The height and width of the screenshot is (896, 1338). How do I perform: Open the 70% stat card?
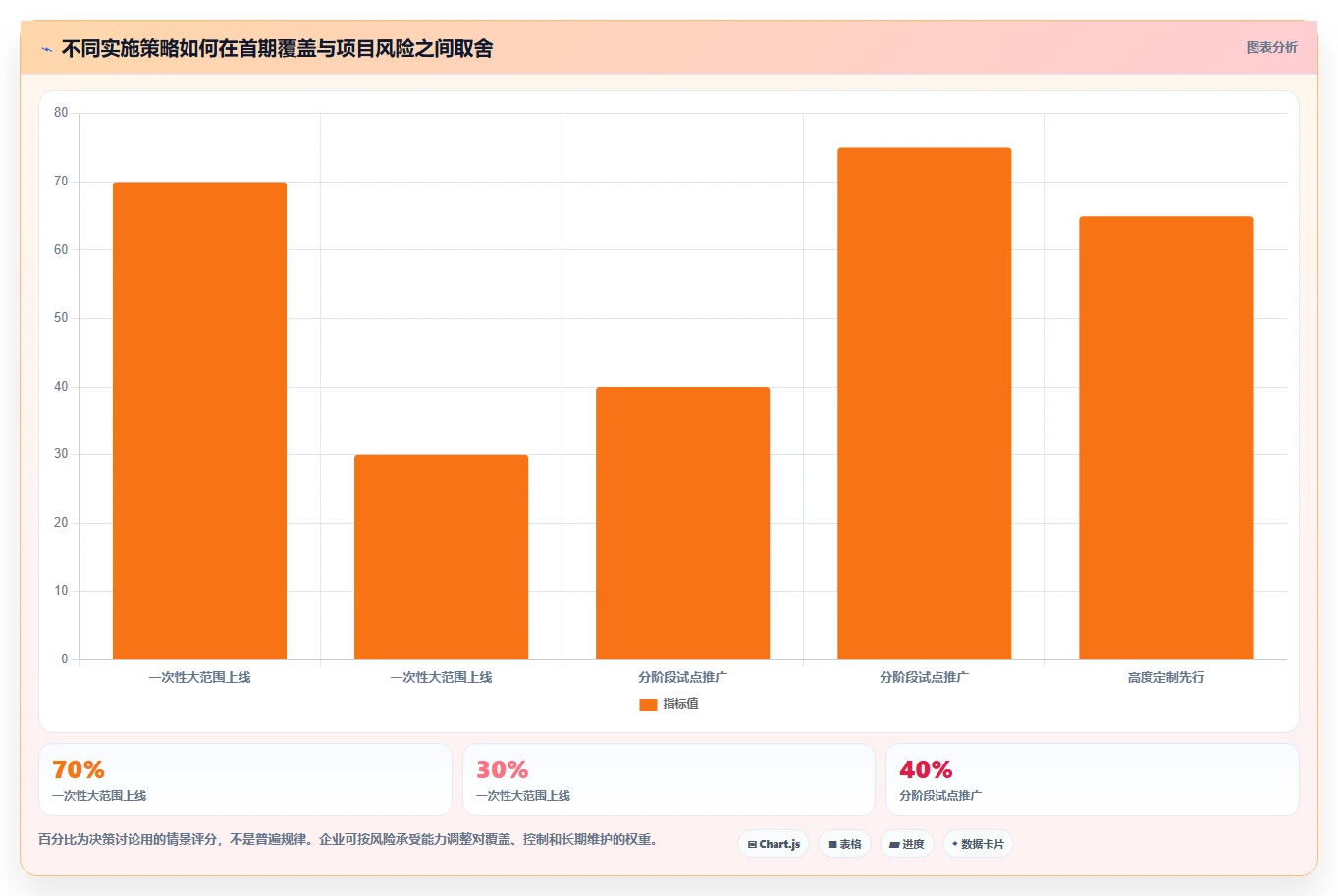click(245, 779)
